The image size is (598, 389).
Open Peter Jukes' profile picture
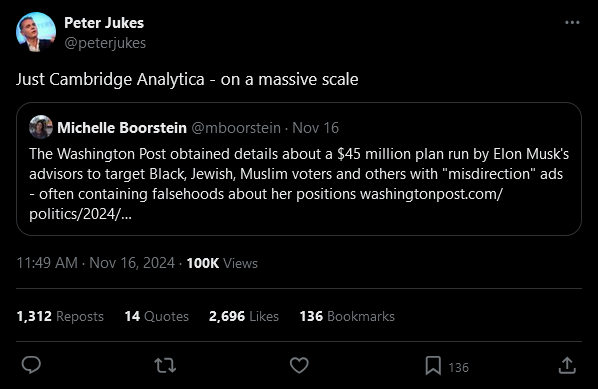[x=36, y=32]
